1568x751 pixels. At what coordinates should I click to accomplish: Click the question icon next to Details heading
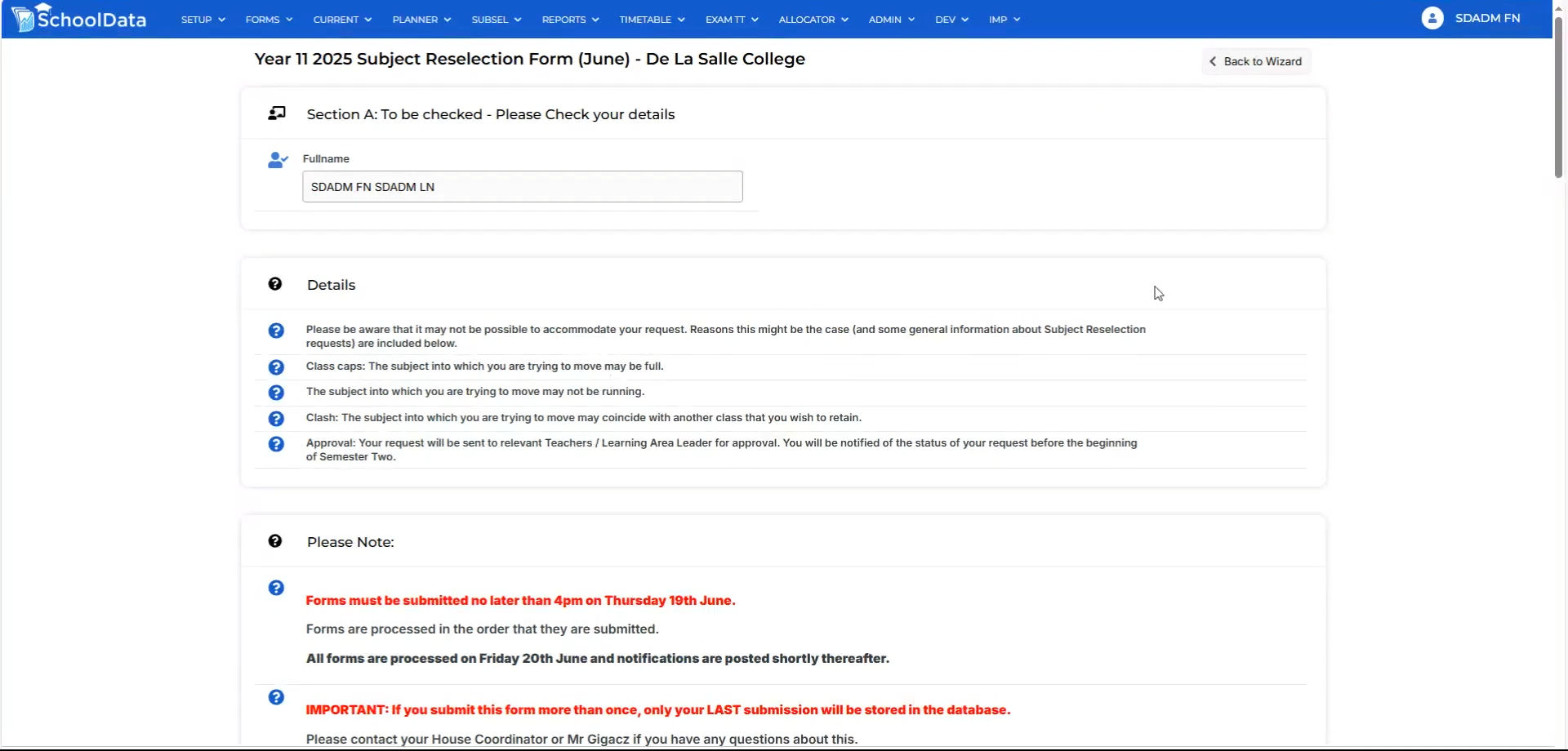tap(275, 284)
